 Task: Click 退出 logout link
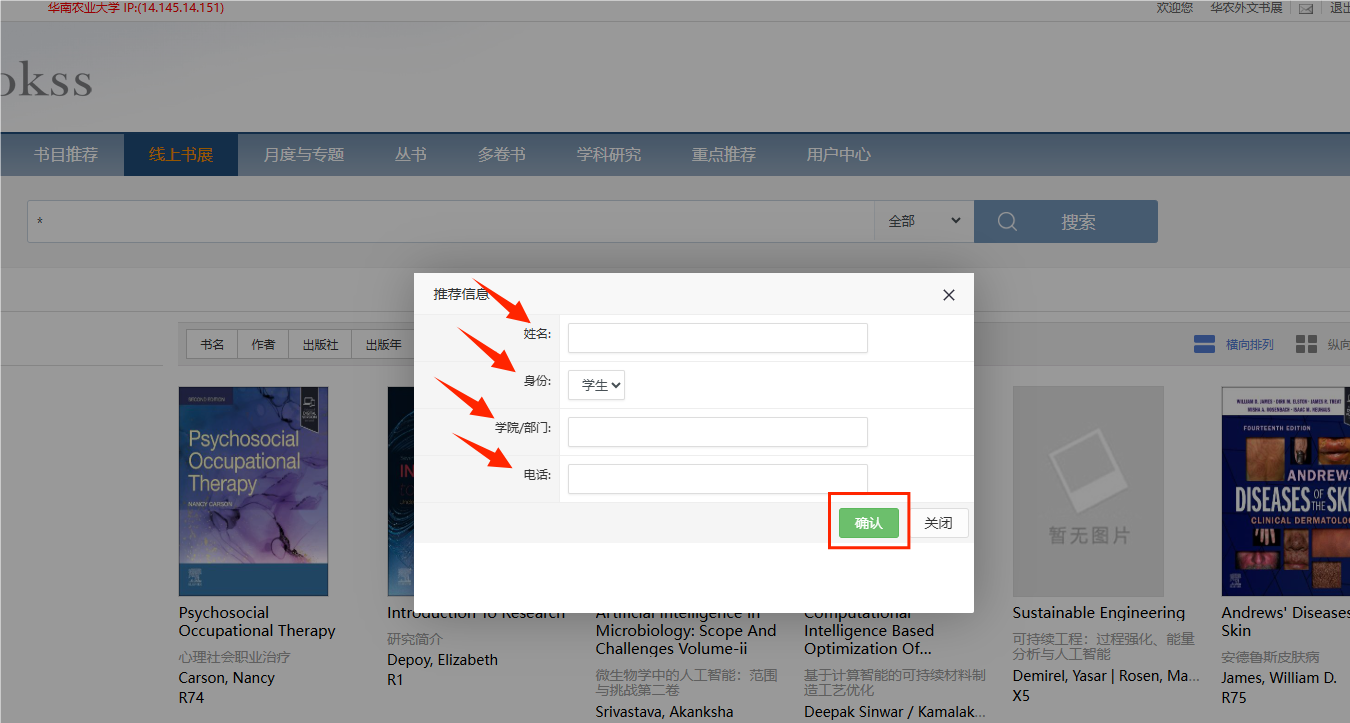1339,8
